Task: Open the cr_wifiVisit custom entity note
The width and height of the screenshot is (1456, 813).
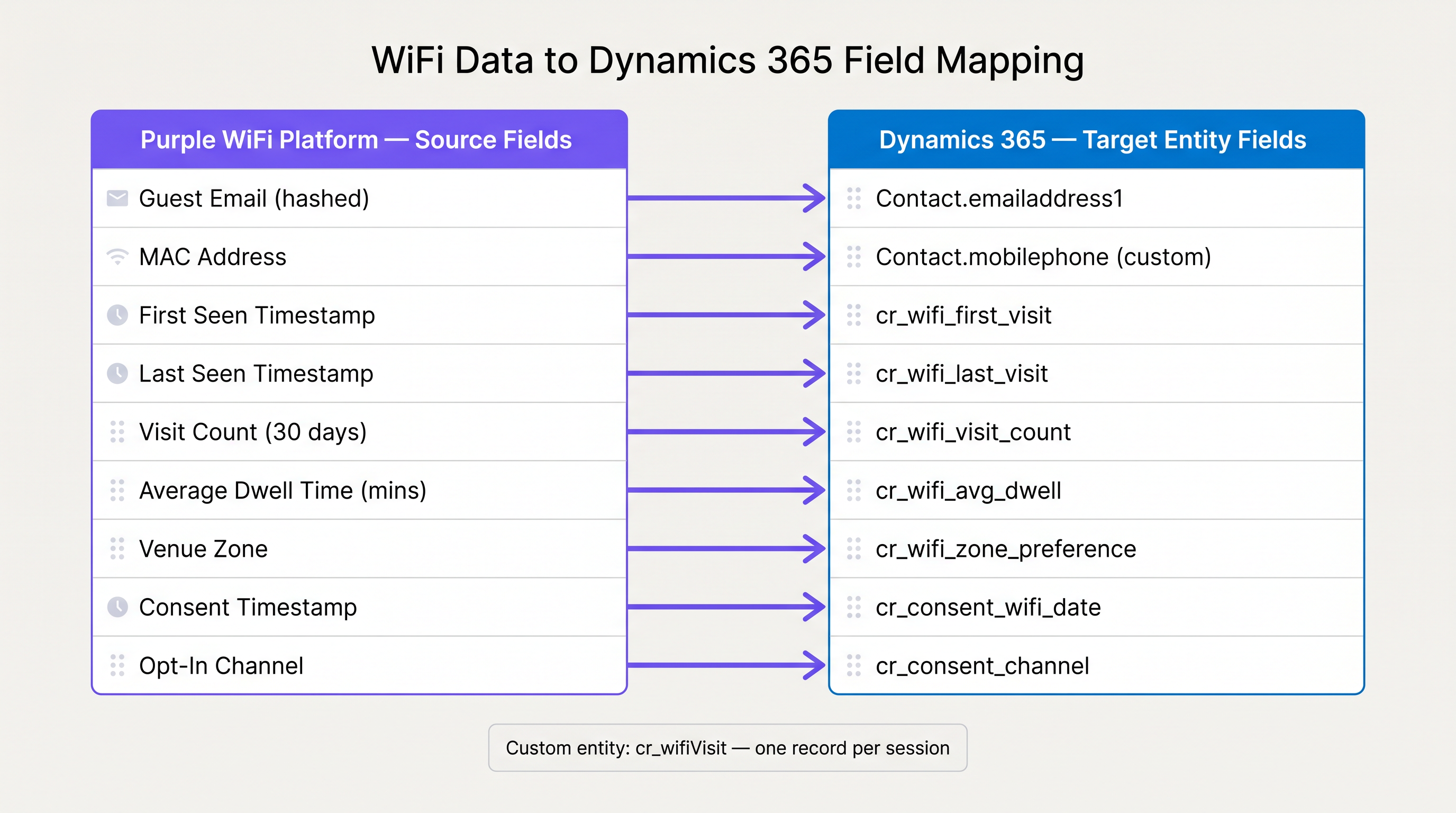Action: pos(728,747)
